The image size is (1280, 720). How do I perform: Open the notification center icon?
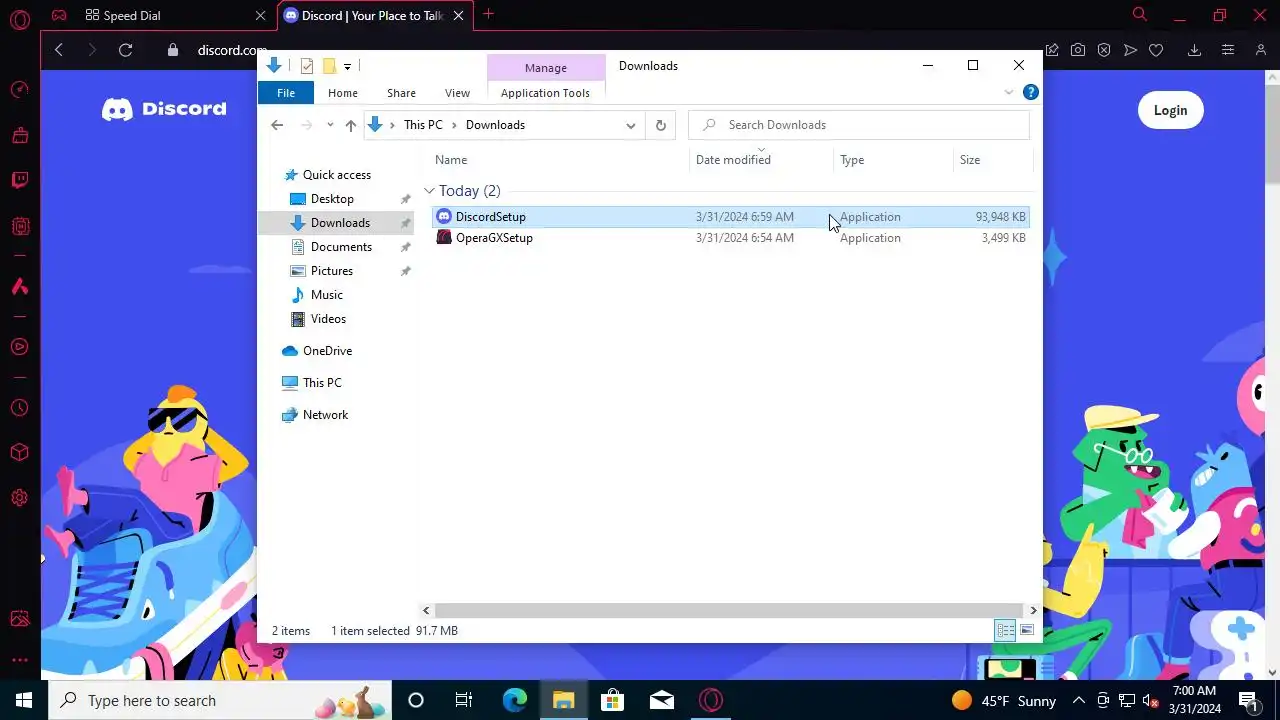pyautogui.click(x=1248, y=700)
